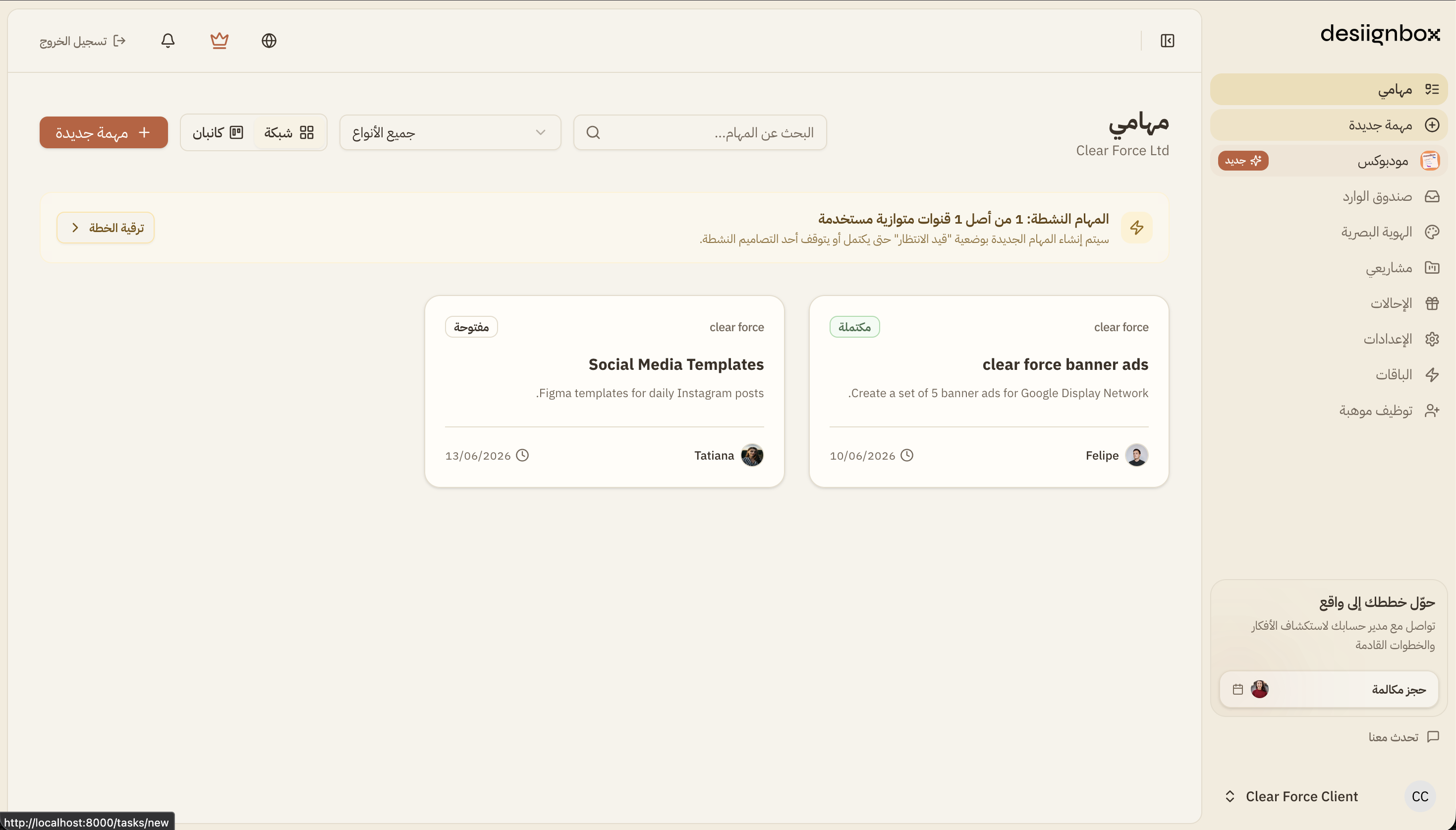
Task: Open صندوق الوارد sidebar item
Action: [x=1329, y=197]
